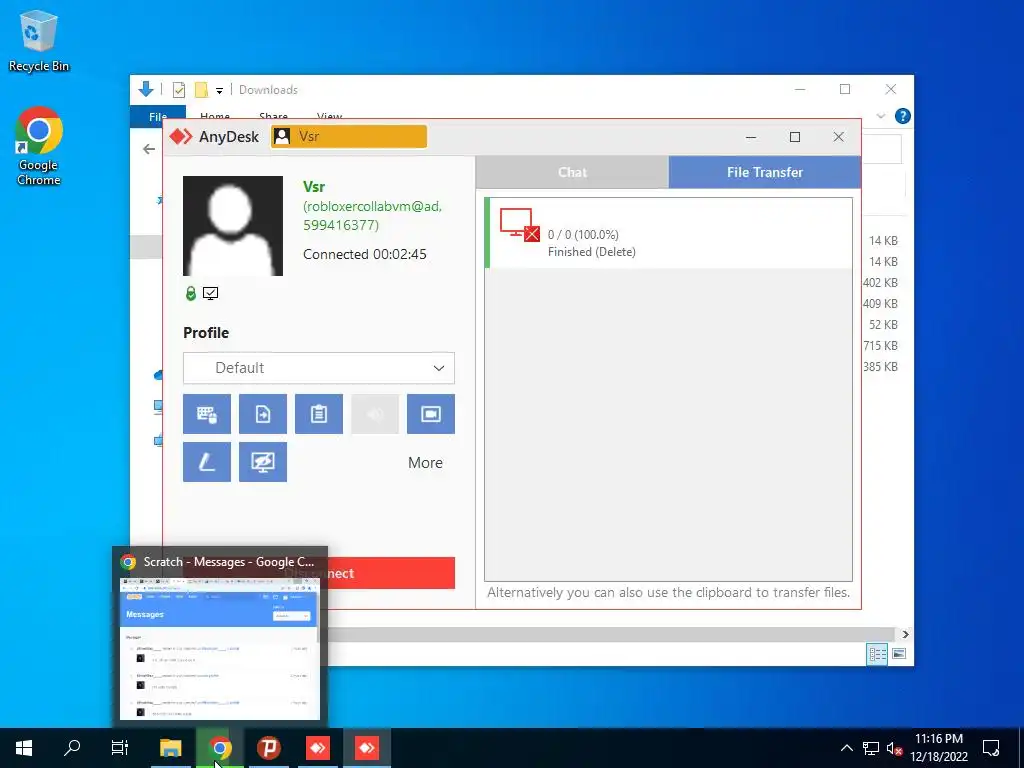The height and width of the screenshot is (768, 1024).
Task: Show hidden system tray icons
Action: [846, 748]
